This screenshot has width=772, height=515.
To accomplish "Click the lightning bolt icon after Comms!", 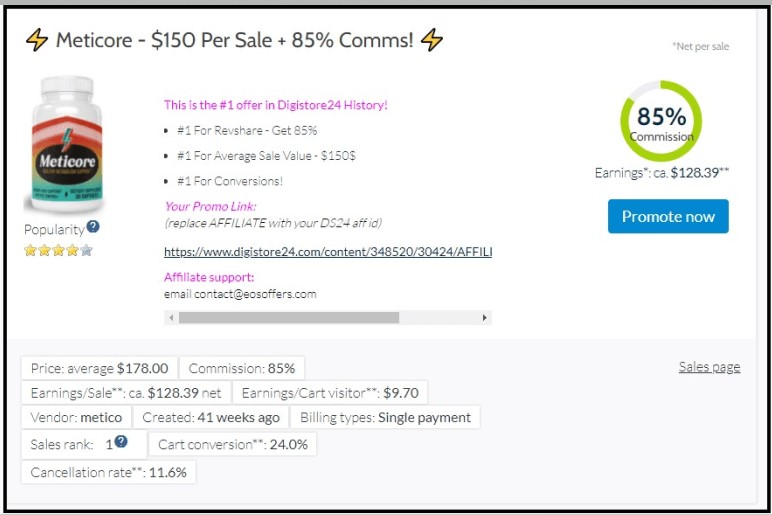I will 432,40.
